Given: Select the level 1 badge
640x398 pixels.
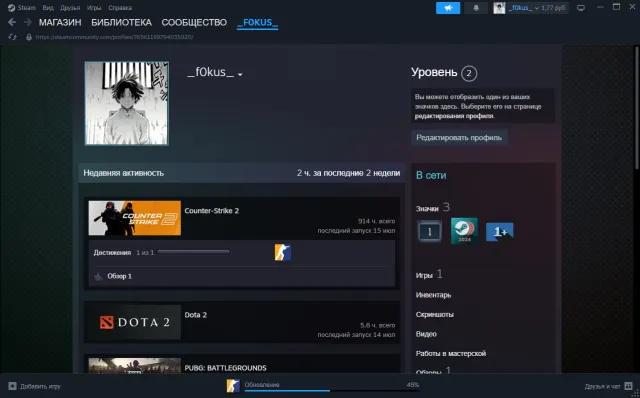Looking at the screenshot, I should 429,231.
